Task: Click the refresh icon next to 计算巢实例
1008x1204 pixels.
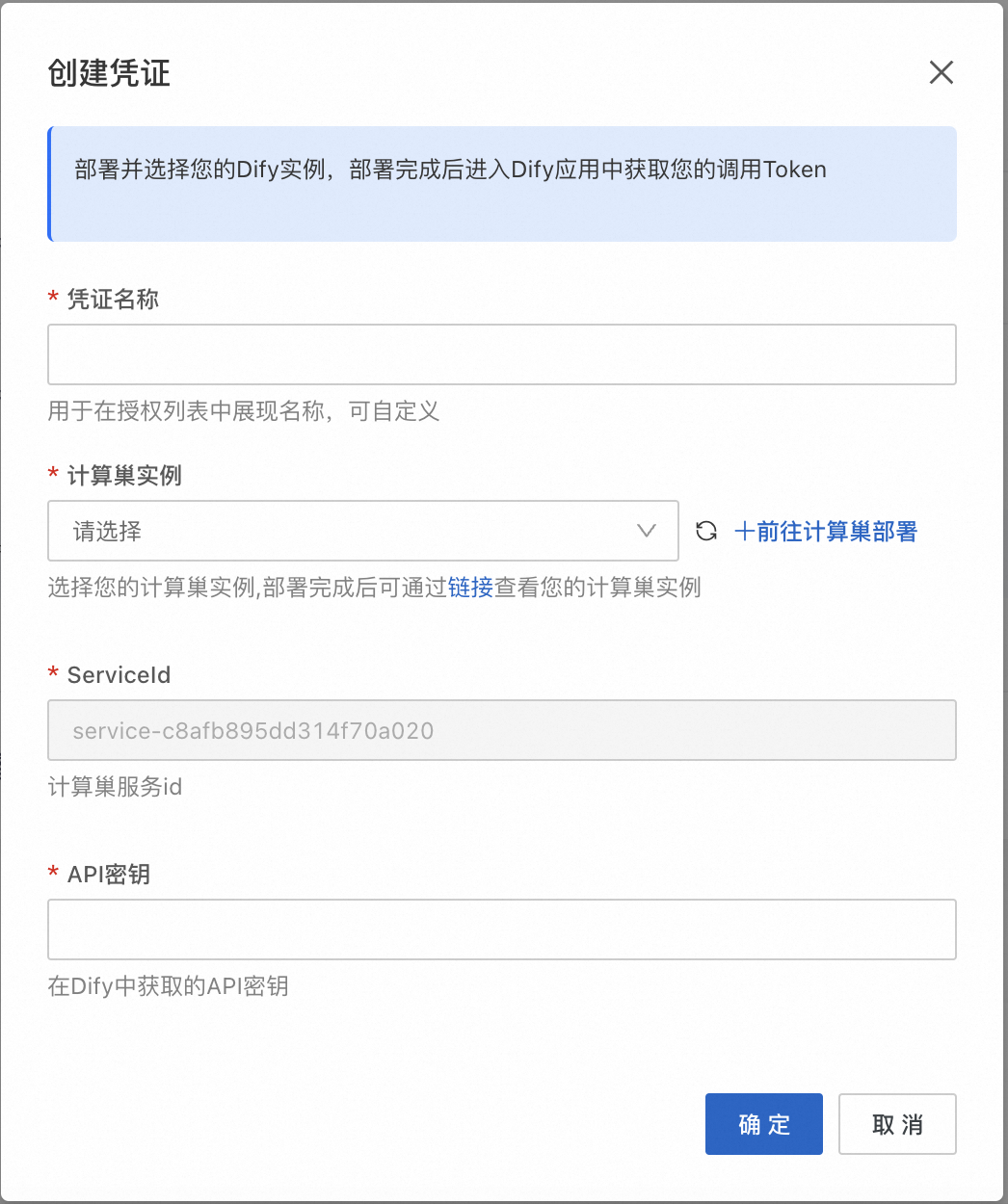Action: [x=706, y=531]
